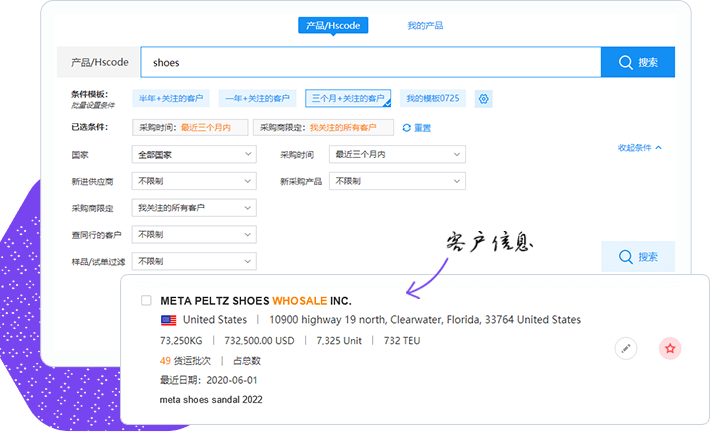Open the 新进供应商 dropdown
The width and height of the screenshot is (710, 432).
[194, 181]
